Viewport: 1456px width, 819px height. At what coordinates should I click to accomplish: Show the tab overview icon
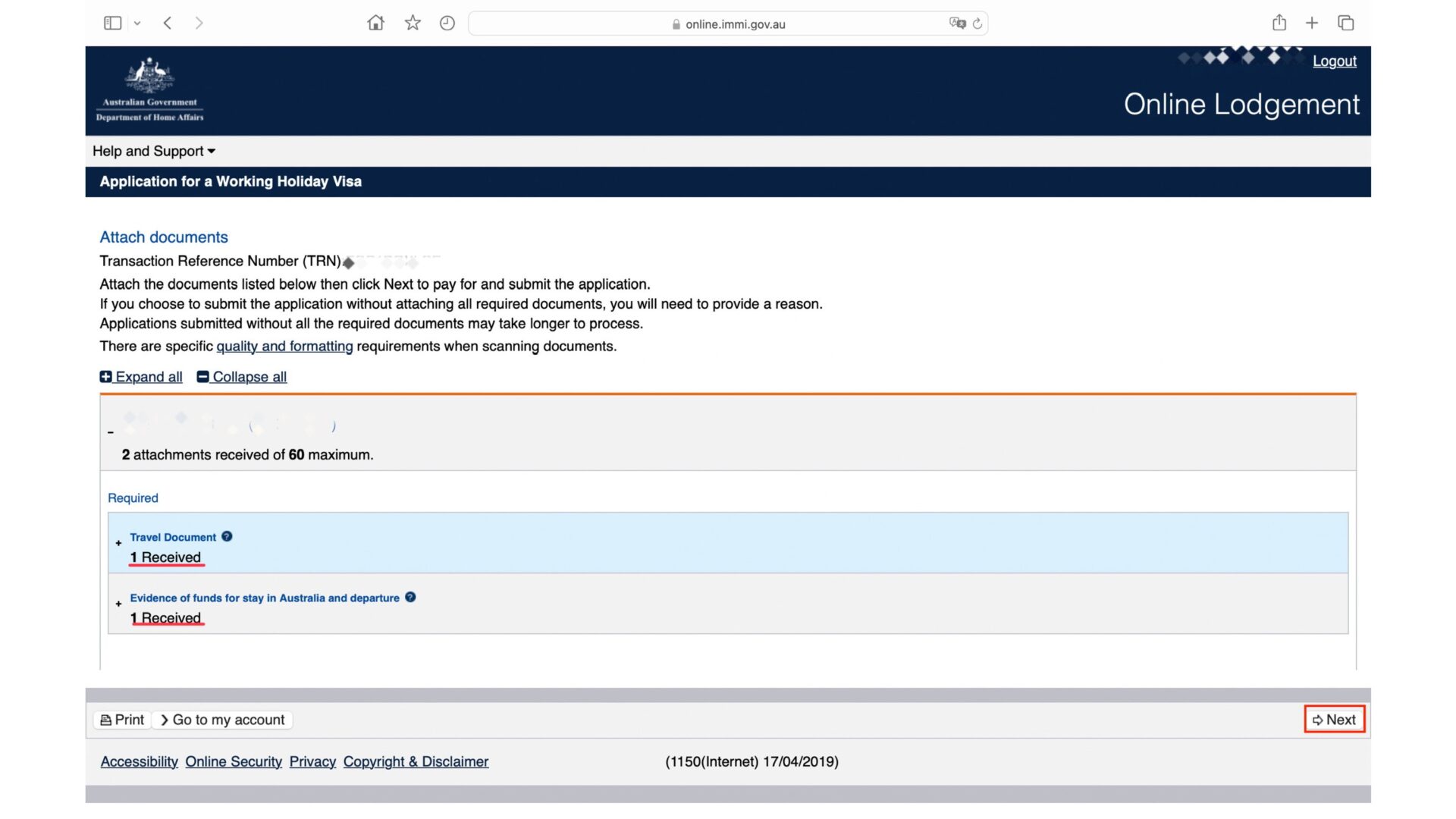pos(1346,23)
